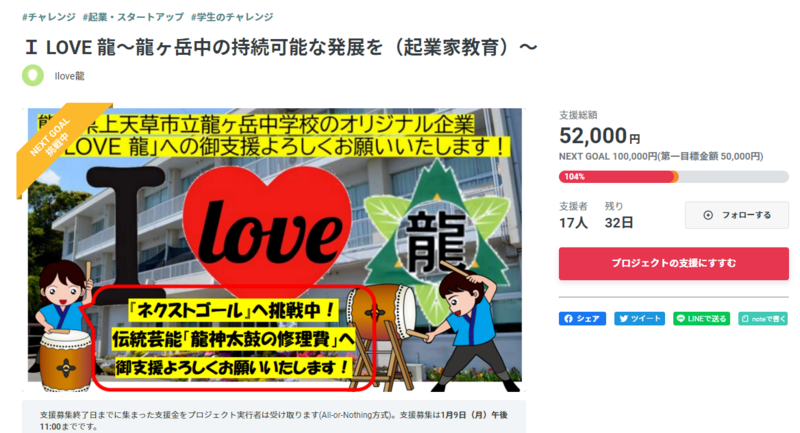Click the Twitter bird icon in the ツイート button
Image resolution: width=800 pixels, height=433 pixels.
pos(623,319)
